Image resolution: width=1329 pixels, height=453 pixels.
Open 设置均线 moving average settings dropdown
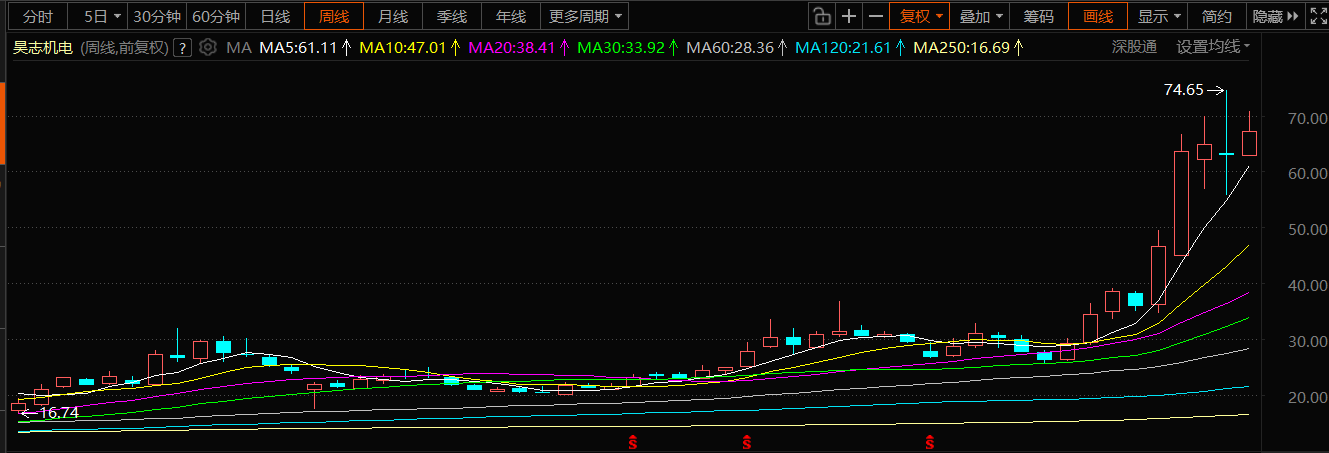click(1213, 47)
